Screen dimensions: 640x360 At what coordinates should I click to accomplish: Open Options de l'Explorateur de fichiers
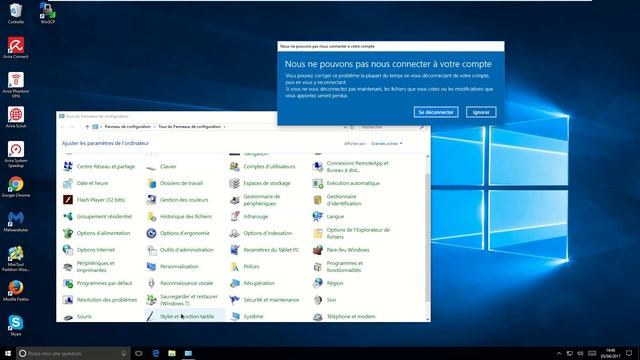(x=351, y=233)
